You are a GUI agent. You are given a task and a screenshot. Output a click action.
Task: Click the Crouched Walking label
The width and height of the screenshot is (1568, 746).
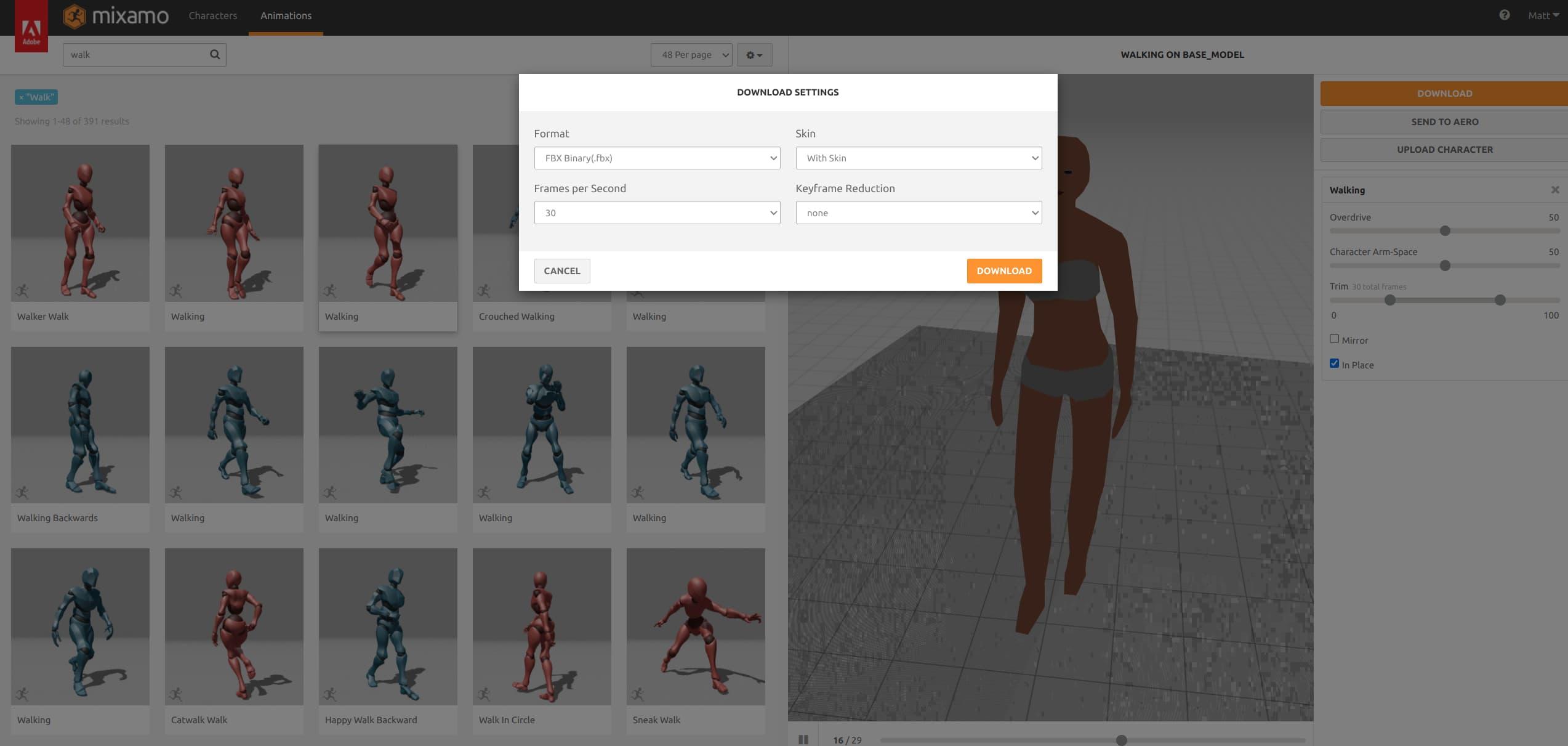517,317
